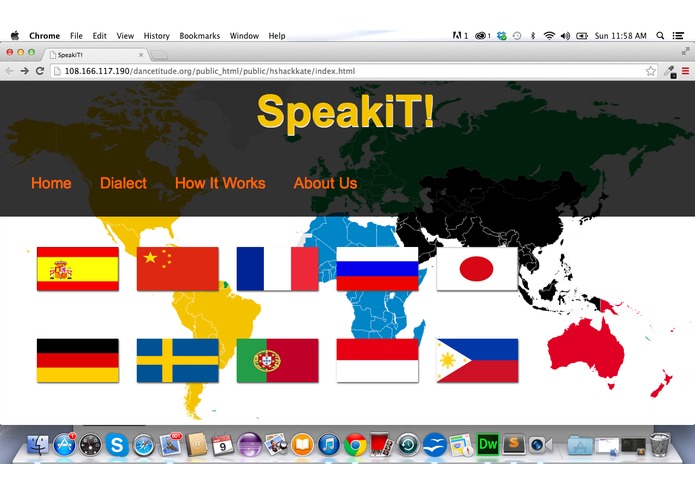Pick the Japan flag

coord(477,269)
